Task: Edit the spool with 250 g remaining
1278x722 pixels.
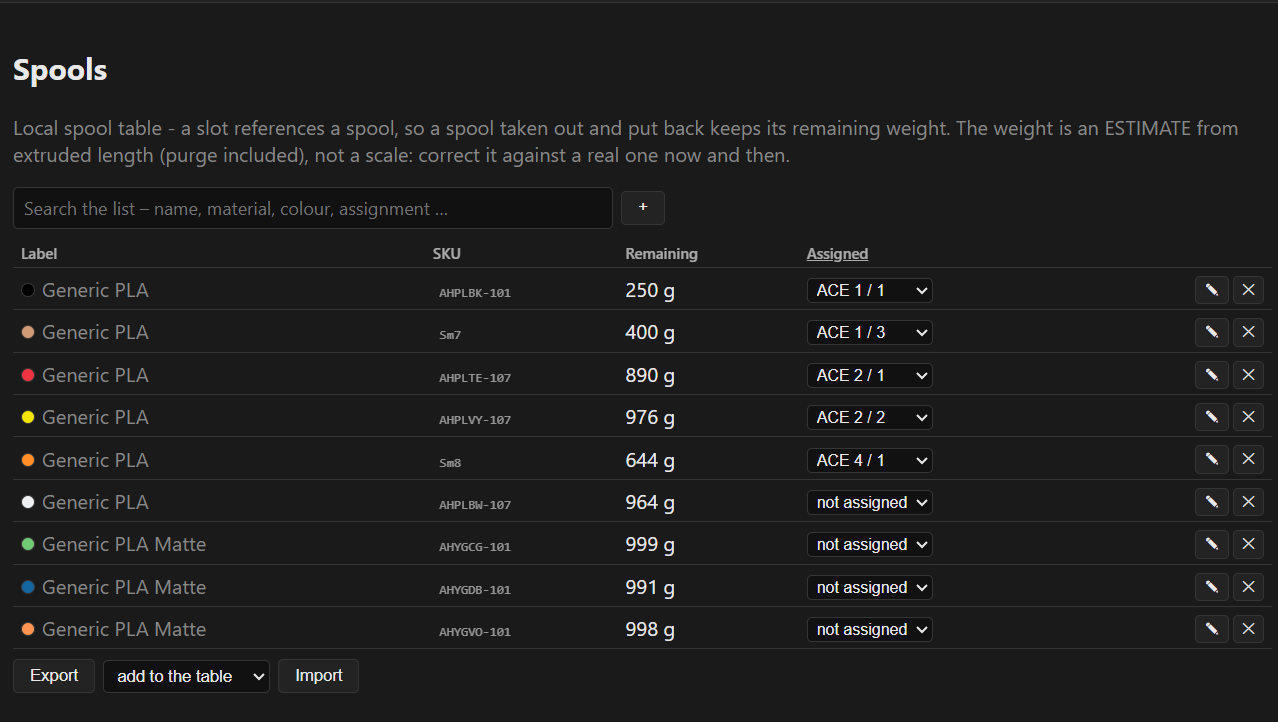Action: click(x=1212, y=290)
